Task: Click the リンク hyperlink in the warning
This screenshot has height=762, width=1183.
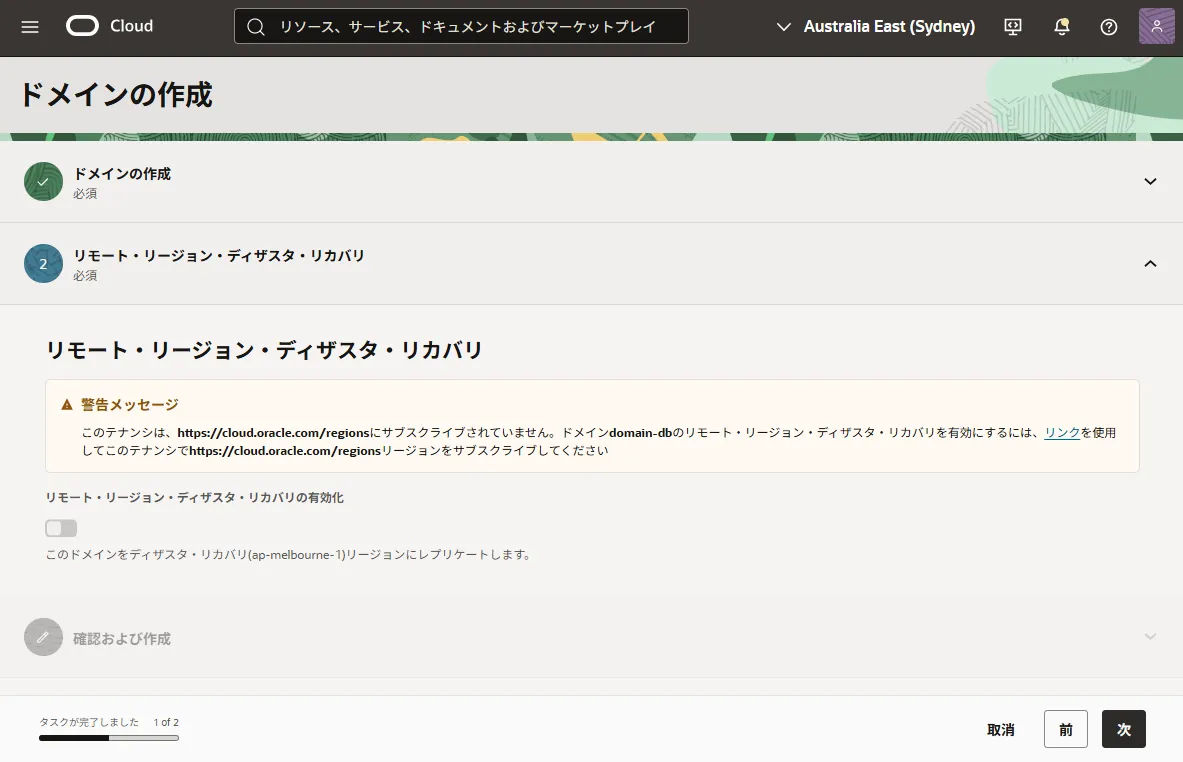Action: (1061, 432)
